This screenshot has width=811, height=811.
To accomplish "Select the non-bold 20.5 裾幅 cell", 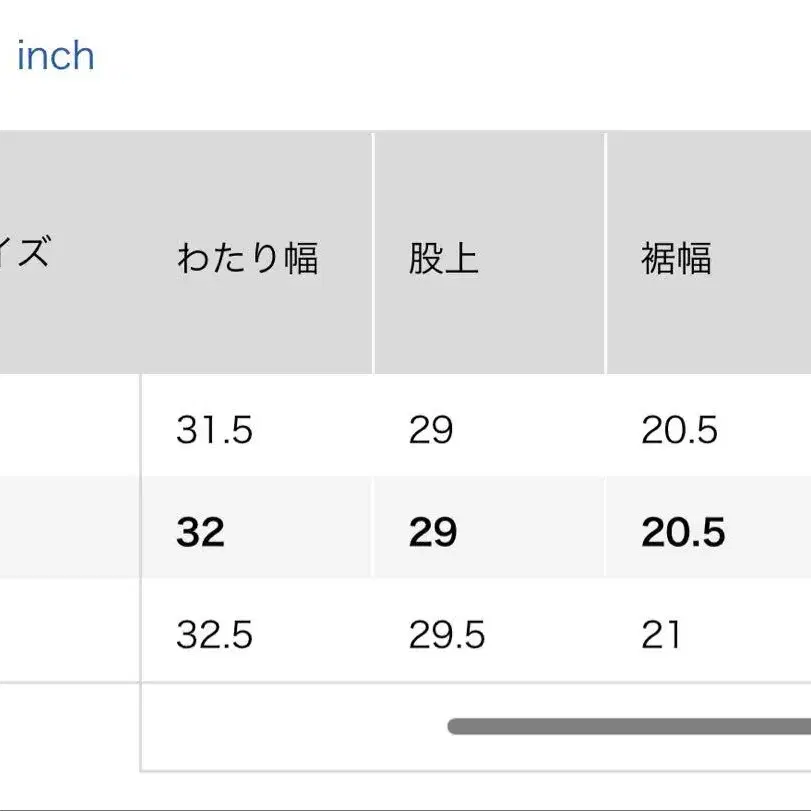I will pos(679,431).
